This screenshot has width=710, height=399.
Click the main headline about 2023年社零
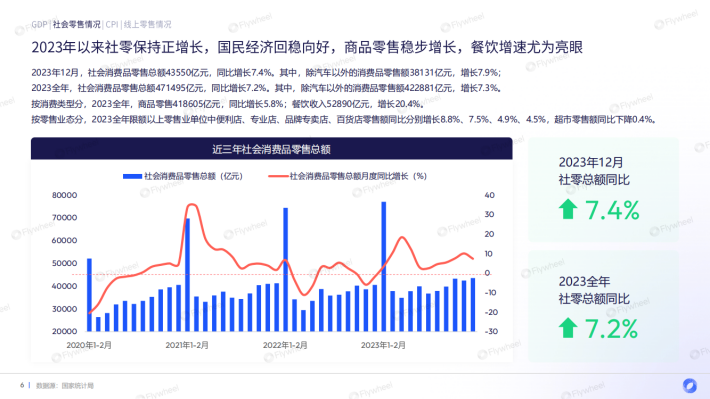coord(307,47)
